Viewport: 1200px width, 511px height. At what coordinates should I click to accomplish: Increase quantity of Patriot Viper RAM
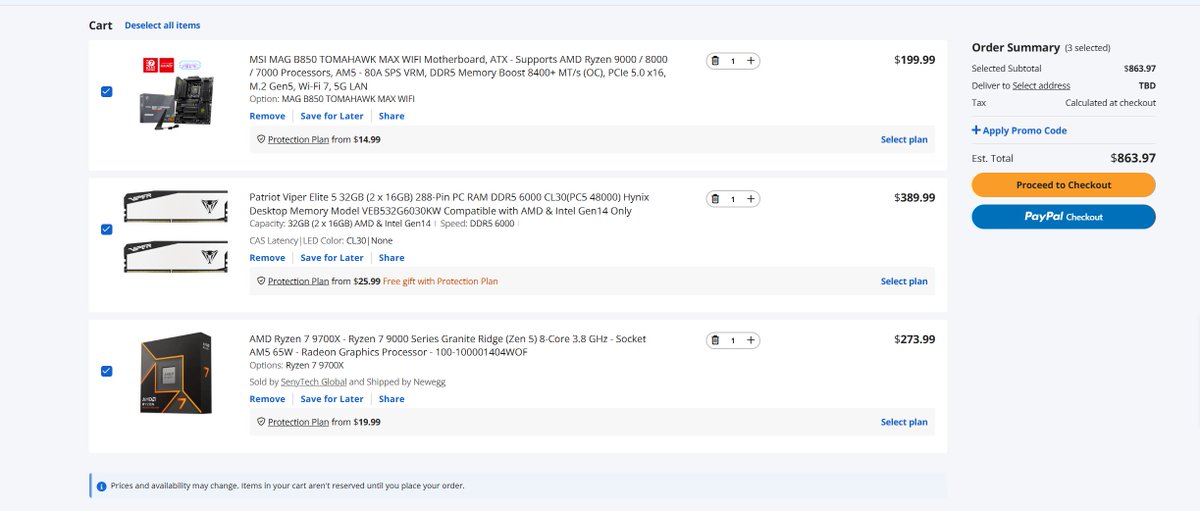click(751, 199)
